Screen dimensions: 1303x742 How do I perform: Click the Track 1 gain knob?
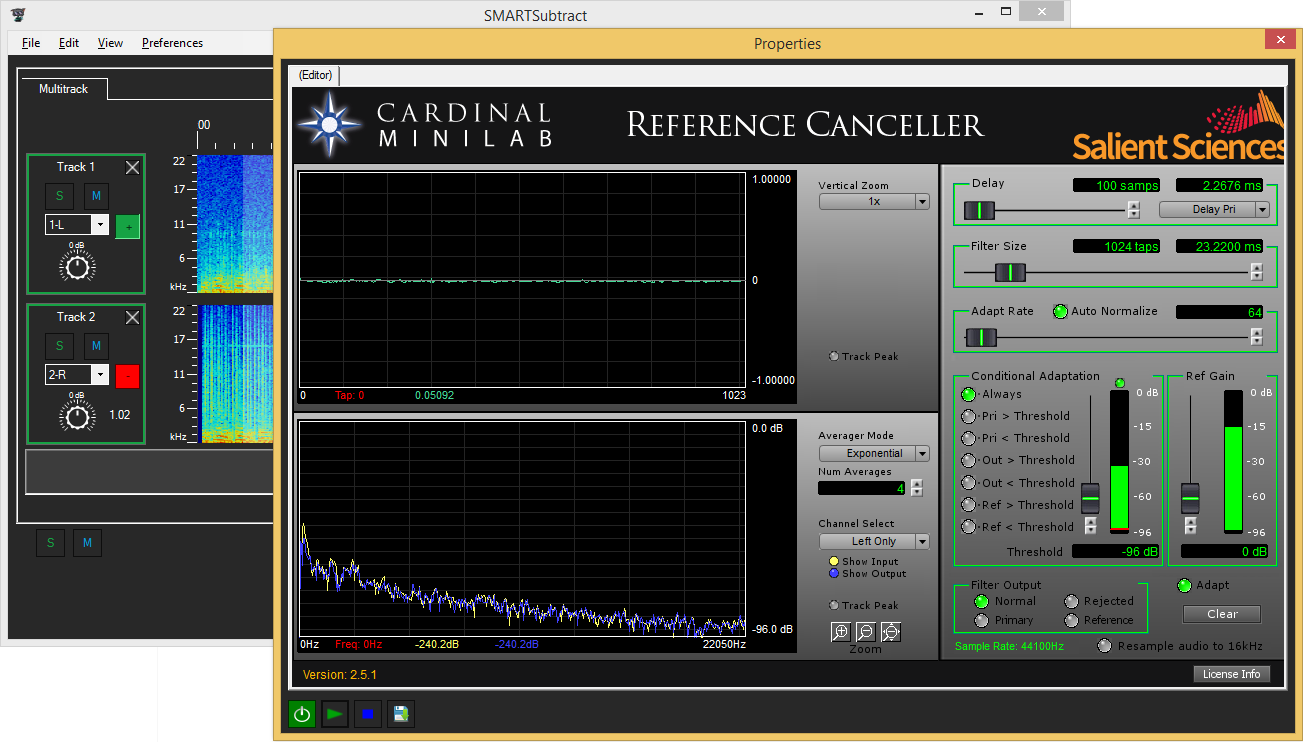[x=77, y=265]
